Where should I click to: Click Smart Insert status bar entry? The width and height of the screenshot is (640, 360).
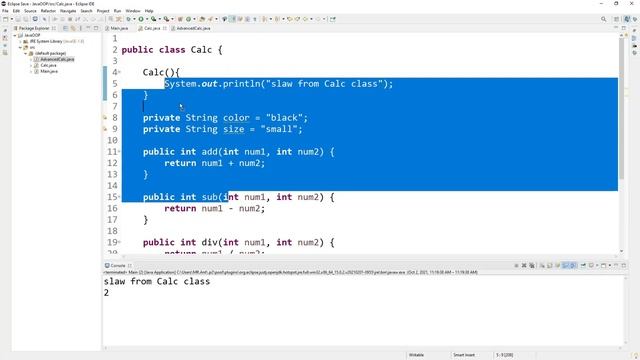pyautogui.click(x=464, y=355)
